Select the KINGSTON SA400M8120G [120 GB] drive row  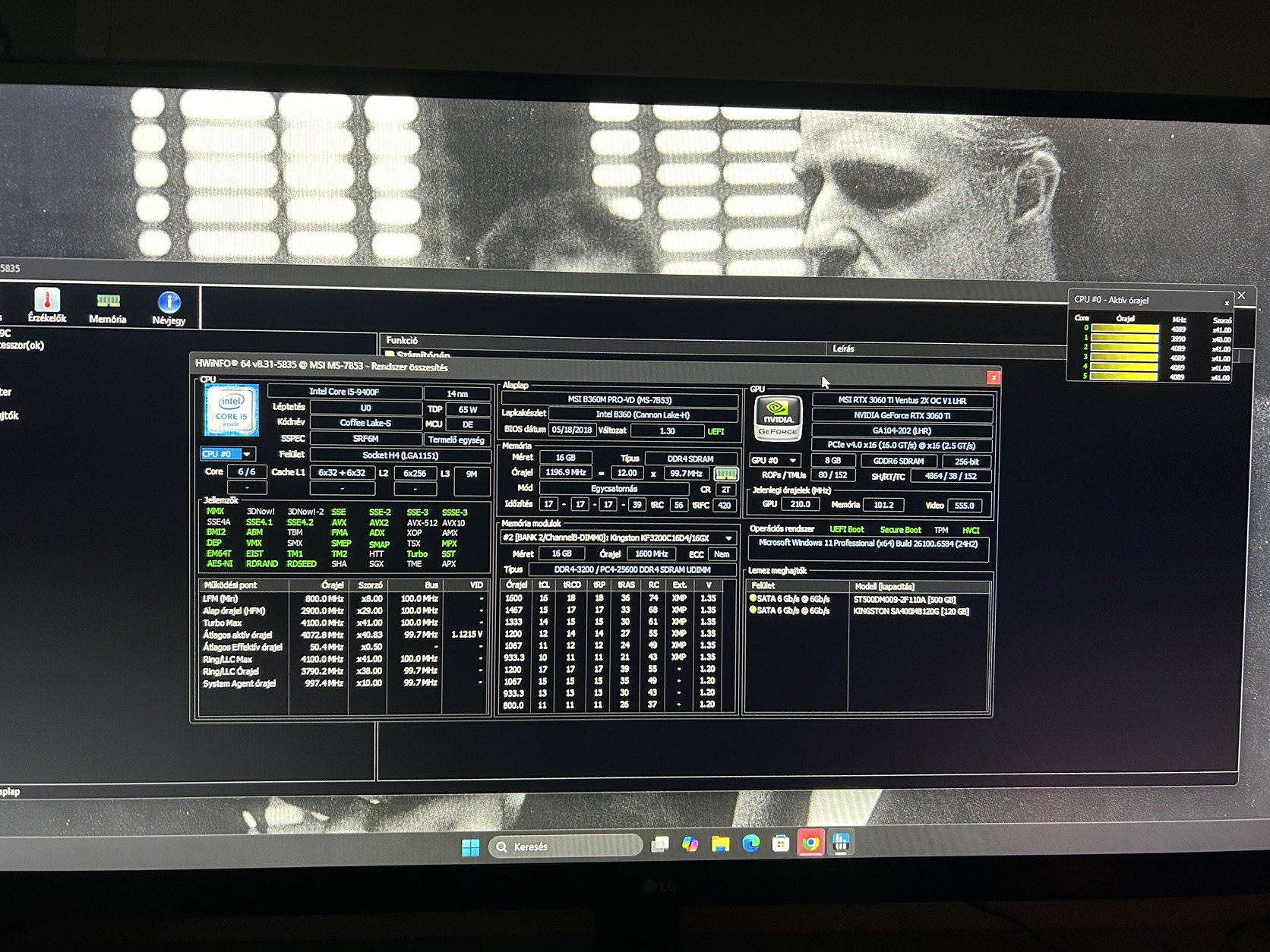(x=868, y=611)
